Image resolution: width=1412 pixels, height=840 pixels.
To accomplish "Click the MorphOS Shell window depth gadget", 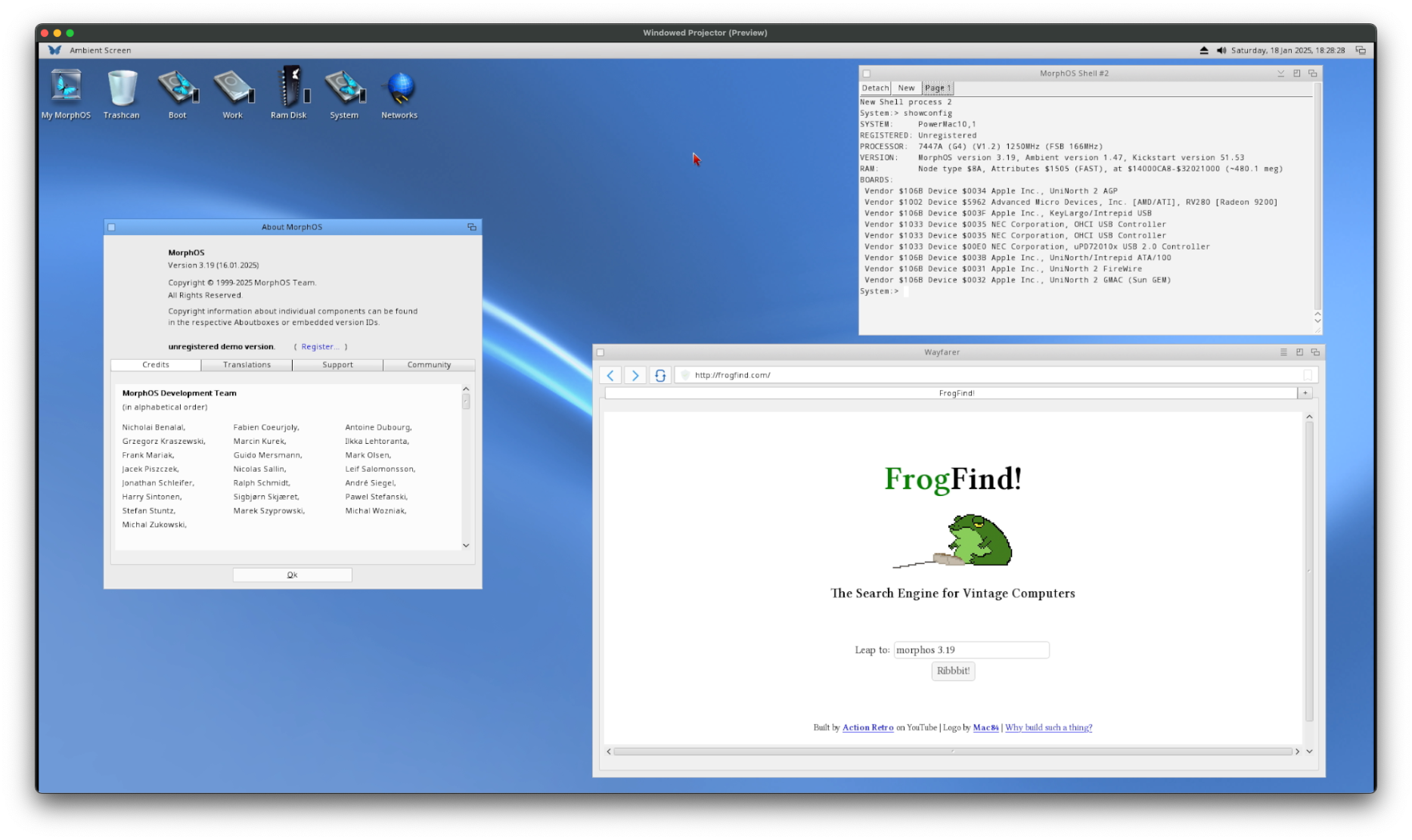I will tap(1313, 73).
